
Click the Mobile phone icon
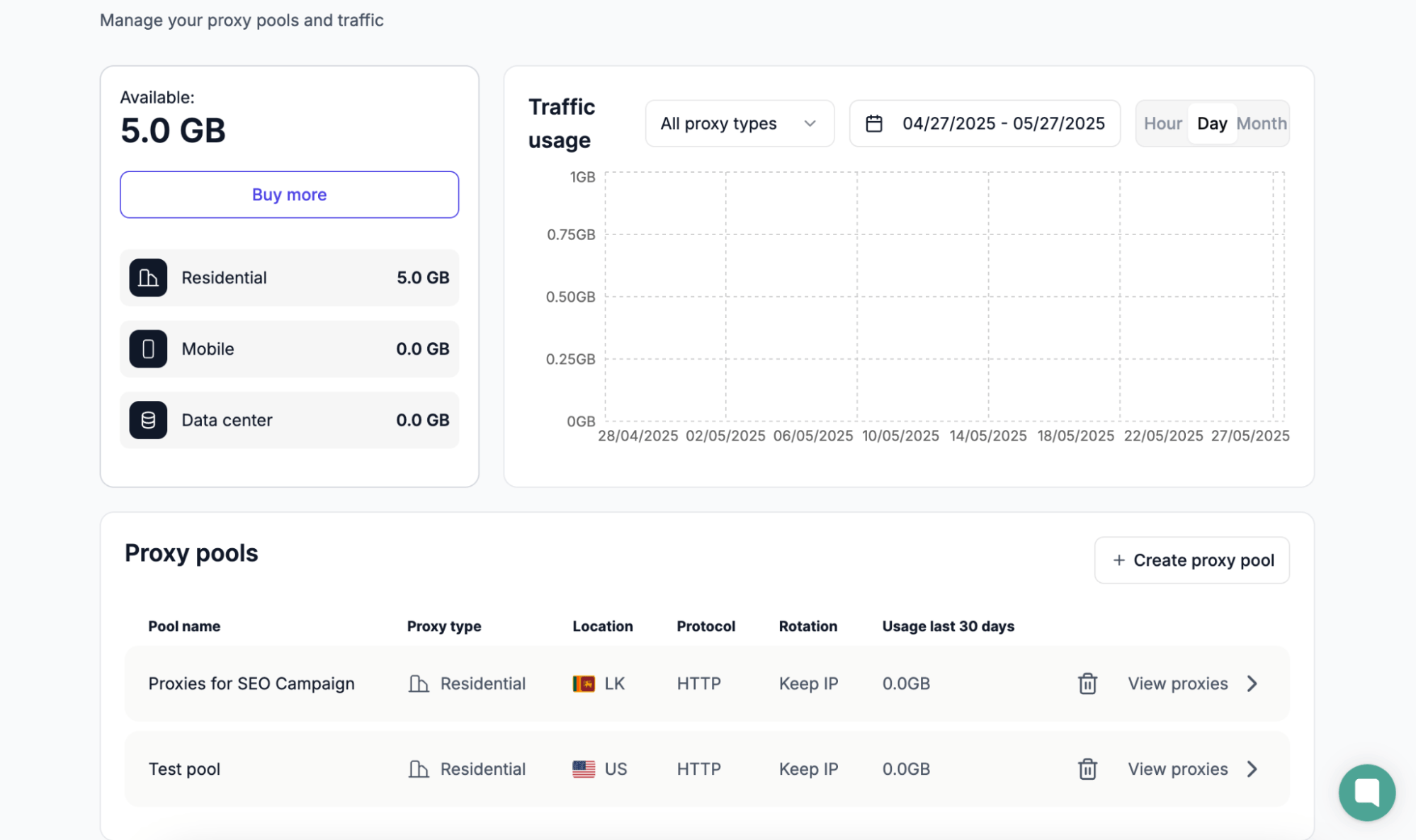point(148,348)
